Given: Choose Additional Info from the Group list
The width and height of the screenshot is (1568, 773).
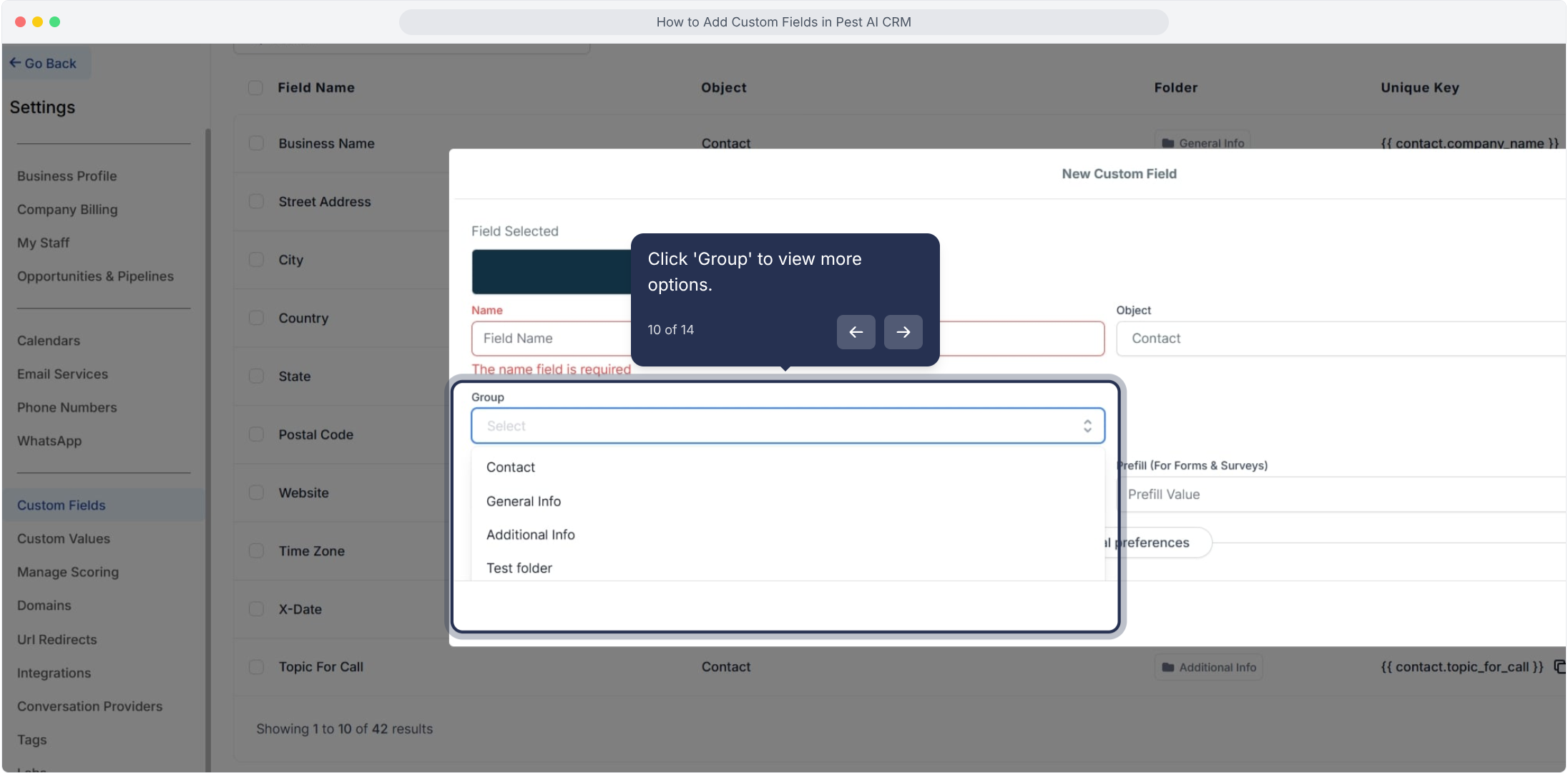Looking at the screenshot, I should pyautogui.click(x=788, y=535).
